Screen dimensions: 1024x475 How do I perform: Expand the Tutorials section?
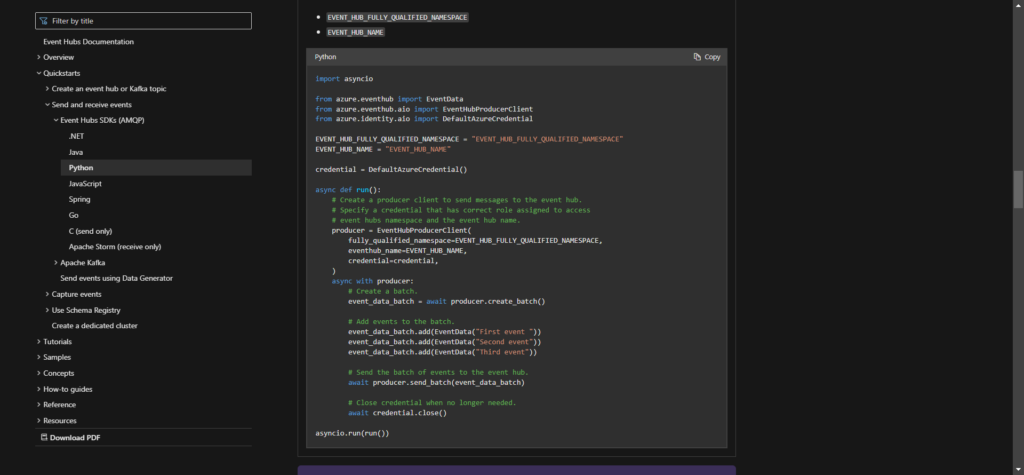coord(57,342)
